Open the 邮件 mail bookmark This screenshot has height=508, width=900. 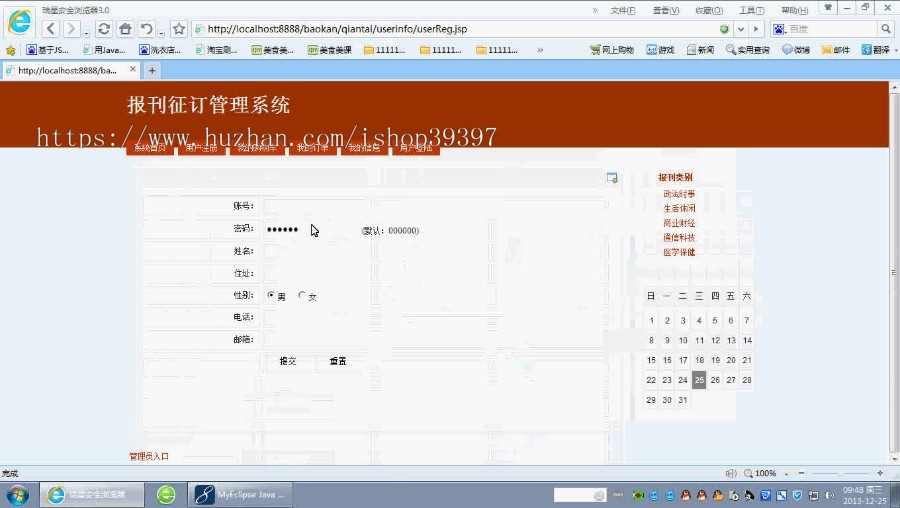point(836,50)
